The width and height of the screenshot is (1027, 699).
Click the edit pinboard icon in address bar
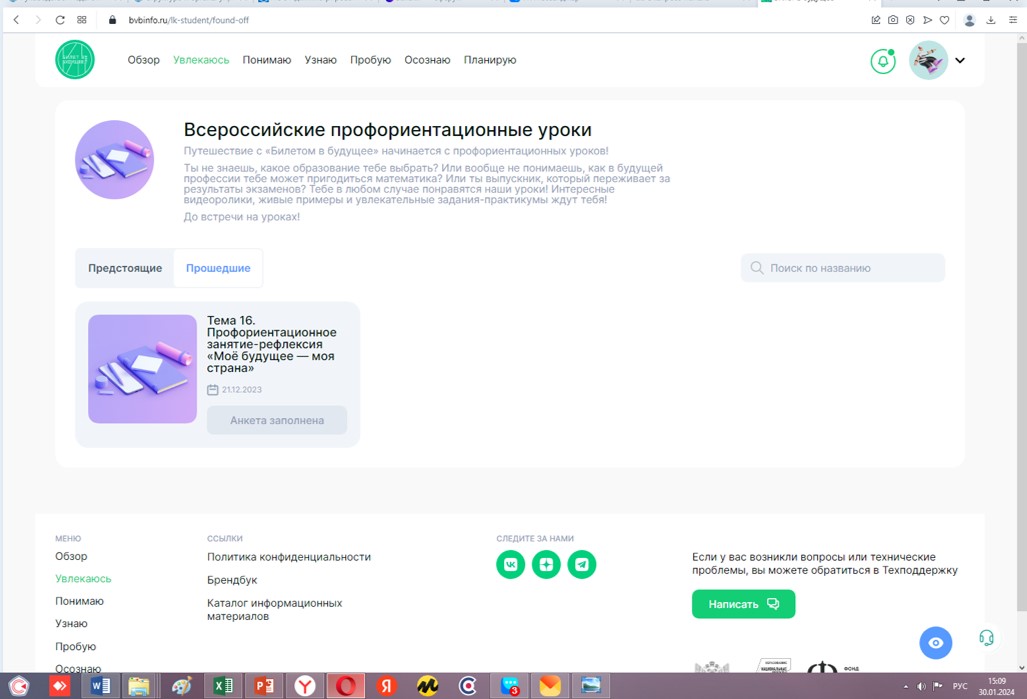pos(876,20)
